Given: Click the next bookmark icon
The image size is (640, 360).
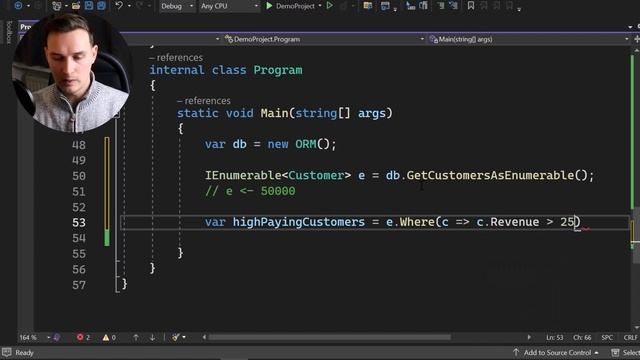Looking at the screenshot, I should tap(496, 6).
